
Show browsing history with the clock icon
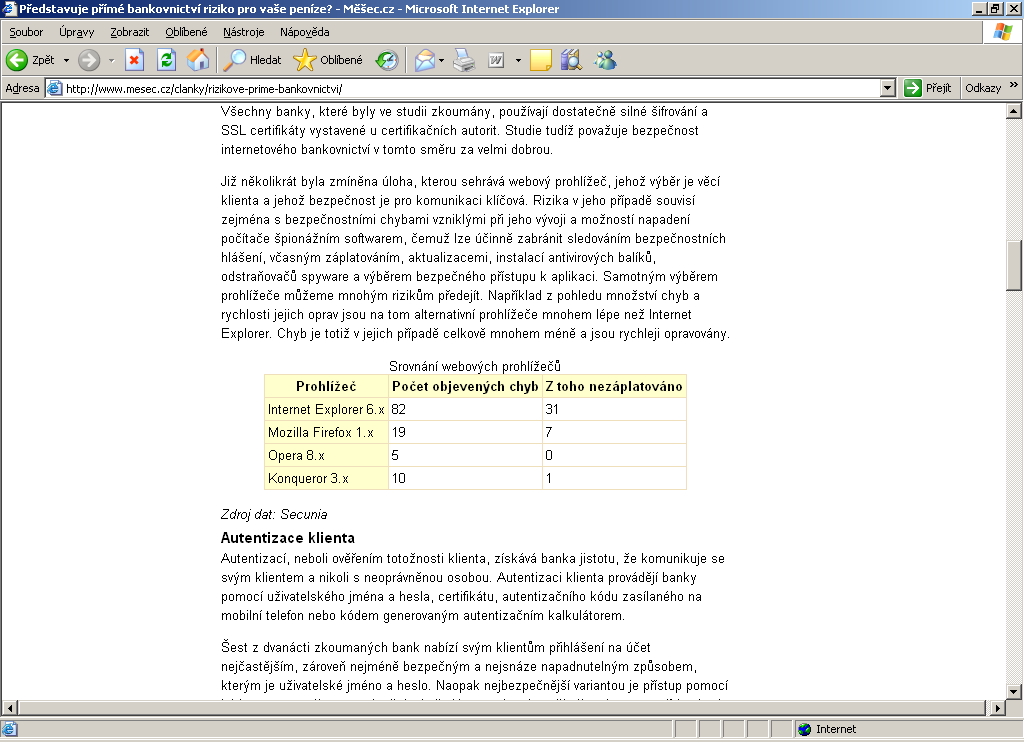(x=387, y=60)
